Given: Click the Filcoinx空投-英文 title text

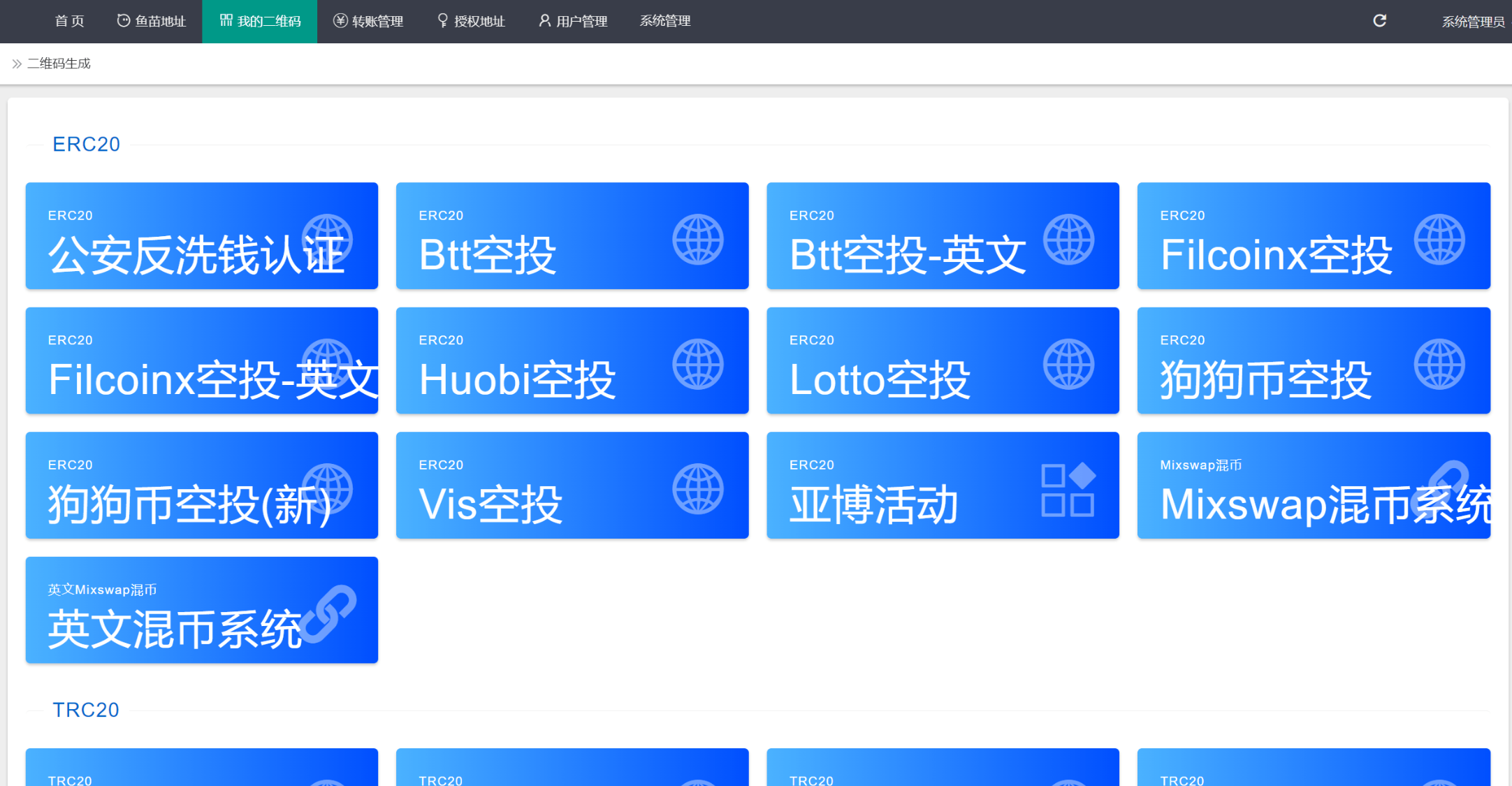Looking at the screenshot, I should tap(213, 380).
